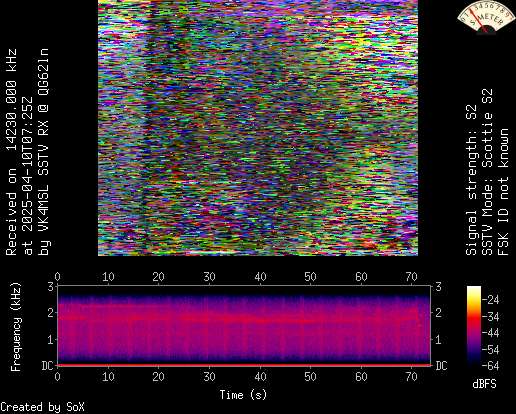Image resolution: width=516 pixels, height=414 pixels.
Task: Click the 'Signal strength: S2' text
Action: 472,180
